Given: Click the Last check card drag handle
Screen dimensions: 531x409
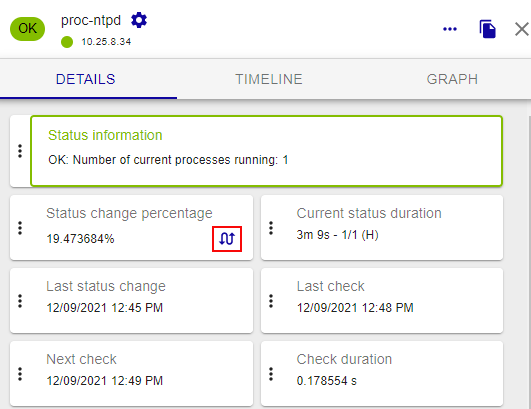Looking at the screenshot, I should click(271, 301).
